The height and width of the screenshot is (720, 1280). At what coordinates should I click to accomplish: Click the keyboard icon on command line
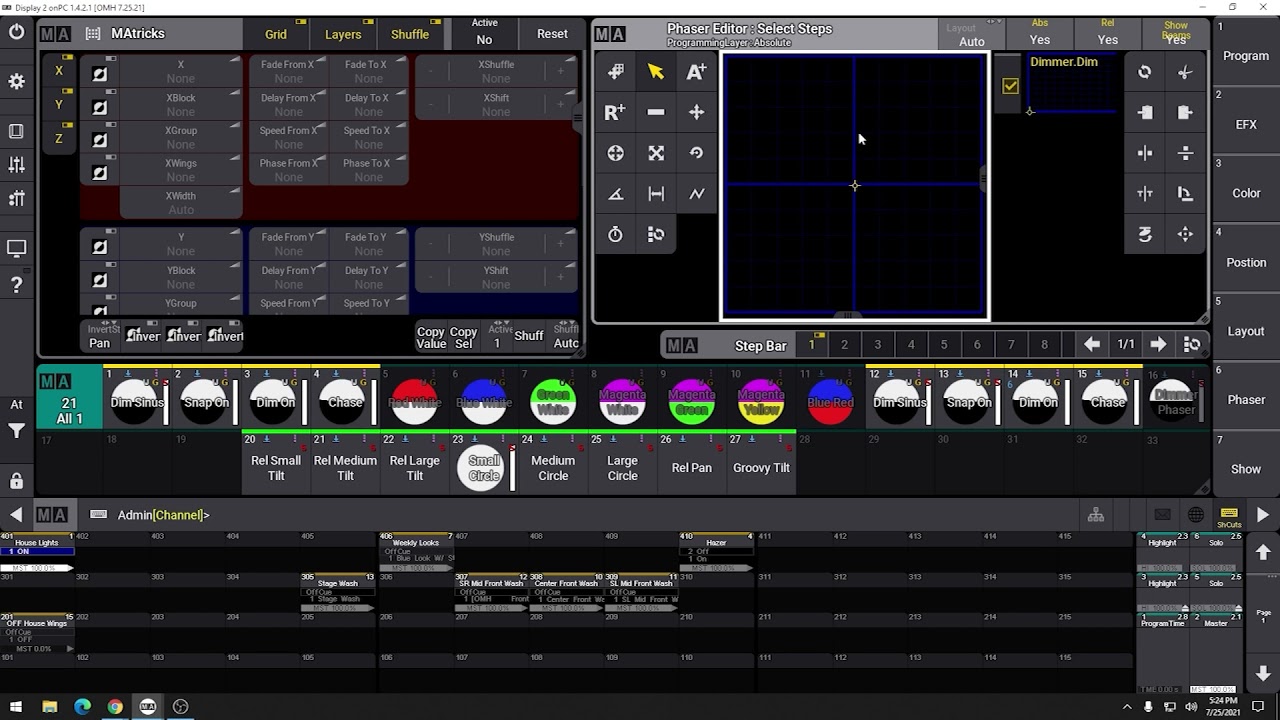pos(98,514)
